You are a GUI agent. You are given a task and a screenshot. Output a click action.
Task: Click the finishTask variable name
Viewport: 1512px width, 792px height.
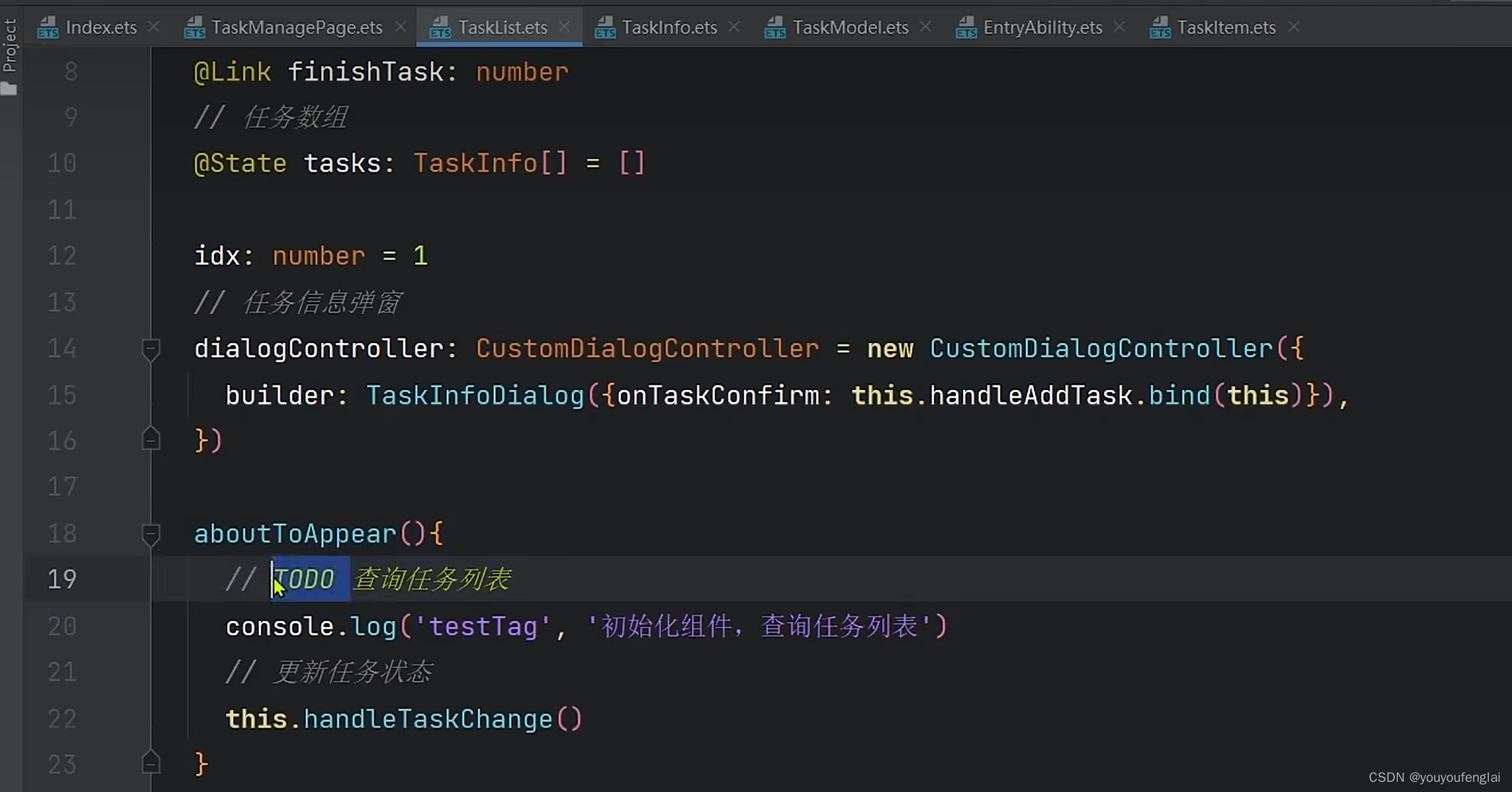pyautogui.click(x=366, y=72)
